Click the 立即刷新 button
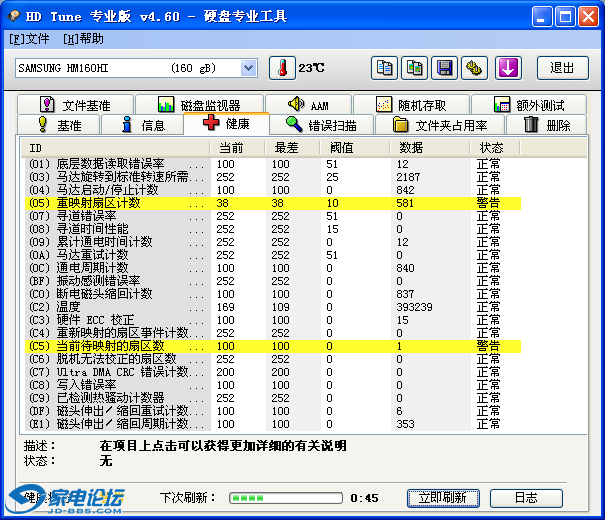 tap(443, 497)
